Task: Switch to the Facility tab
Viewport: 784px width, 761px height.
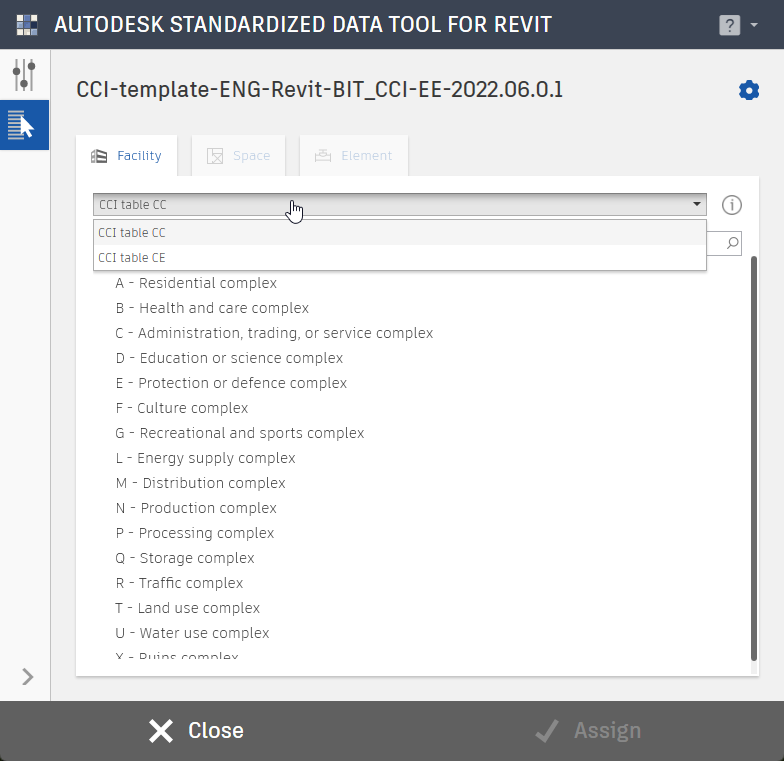Action: coord(126,156)
